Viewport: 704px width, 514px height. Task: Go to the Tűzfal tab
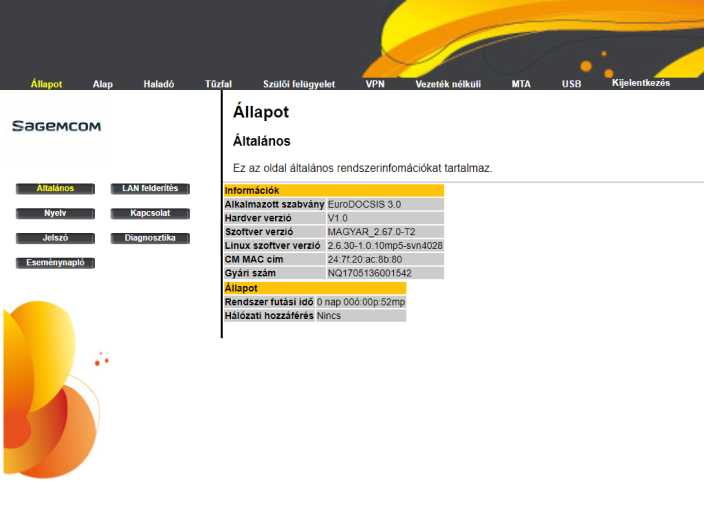(x=218, y=84)
